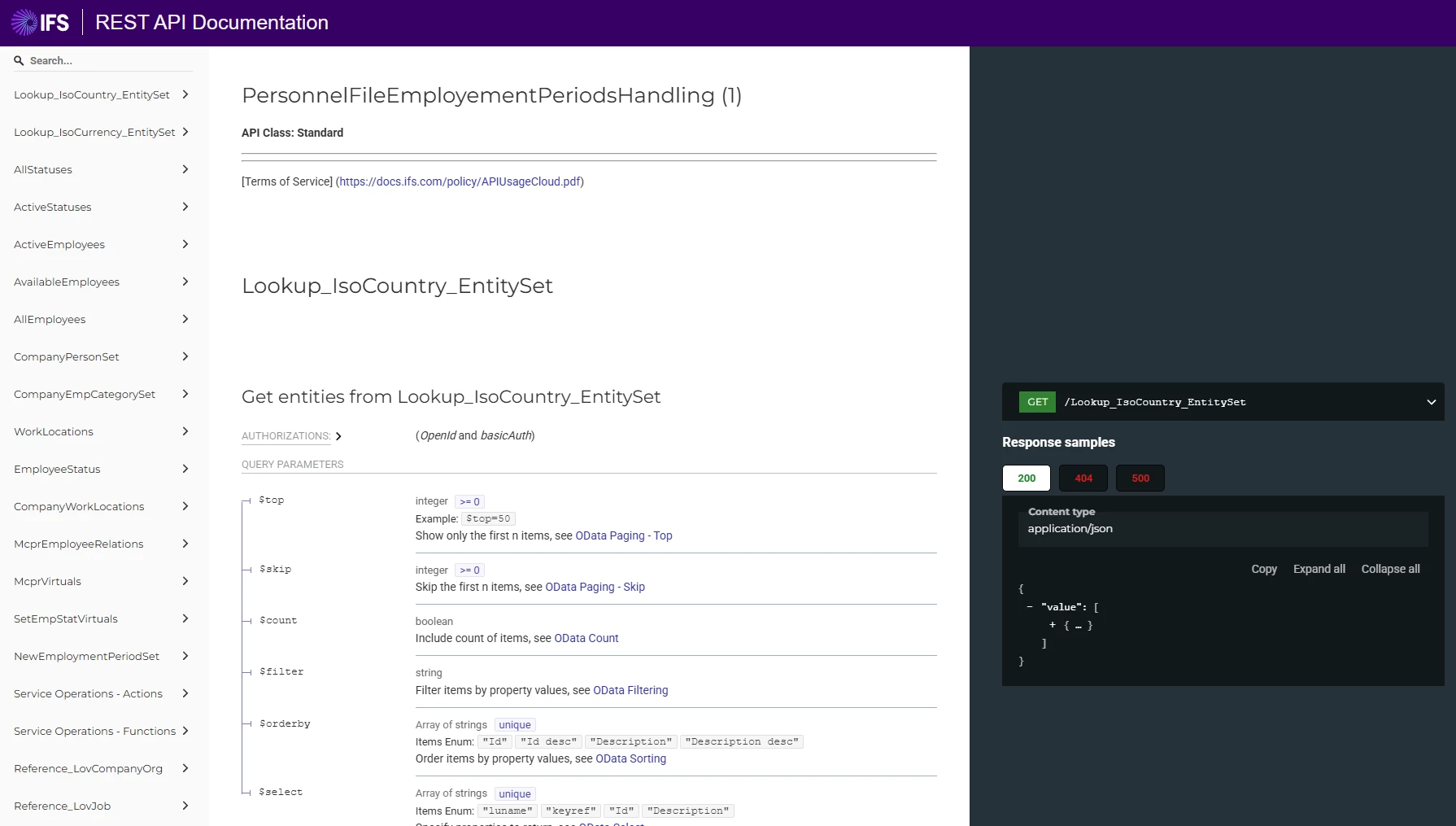Open OData Filtering link

(630, 690)
